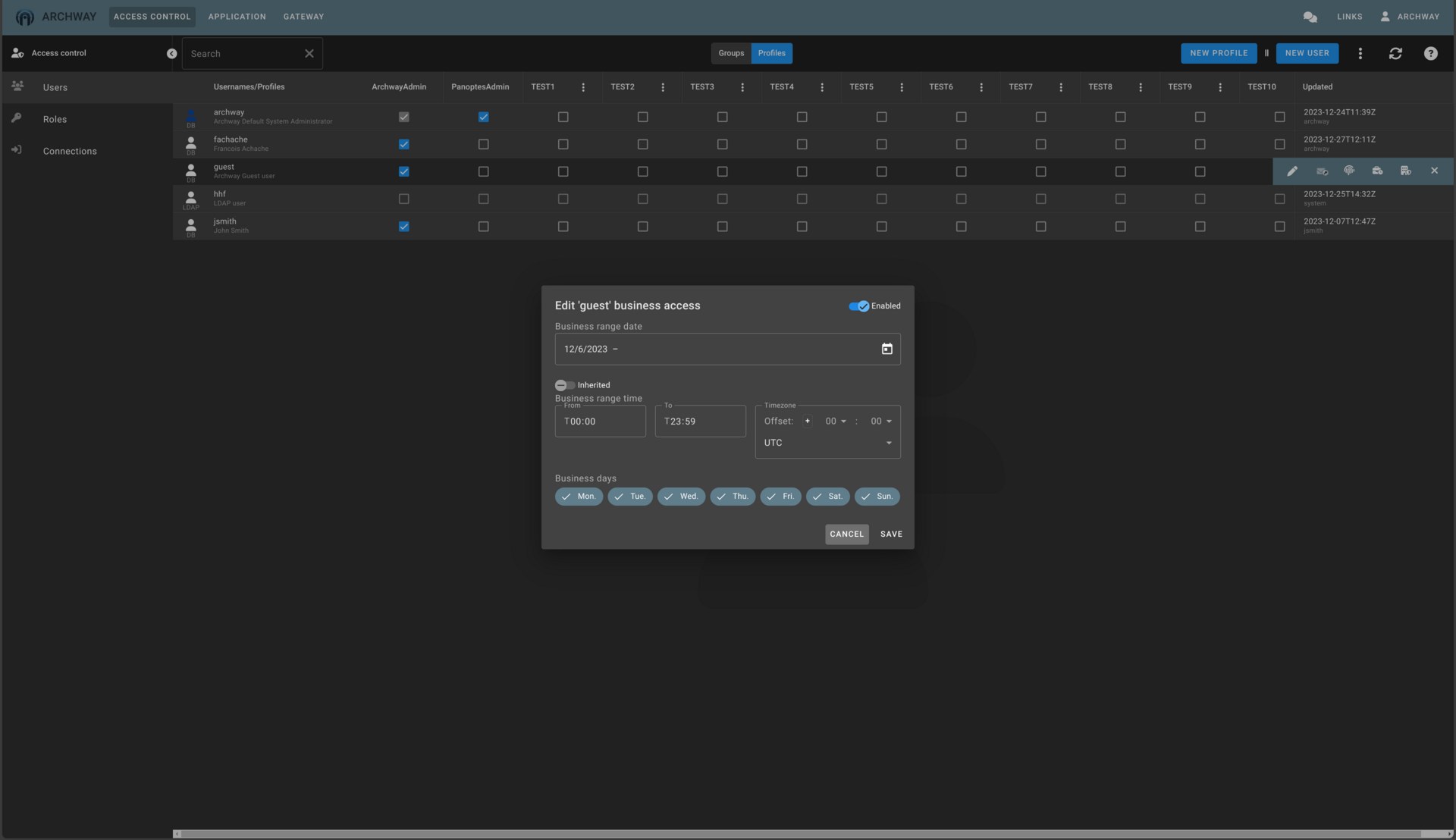
Task: Click the archway user avatar icon
Action: 191,114
